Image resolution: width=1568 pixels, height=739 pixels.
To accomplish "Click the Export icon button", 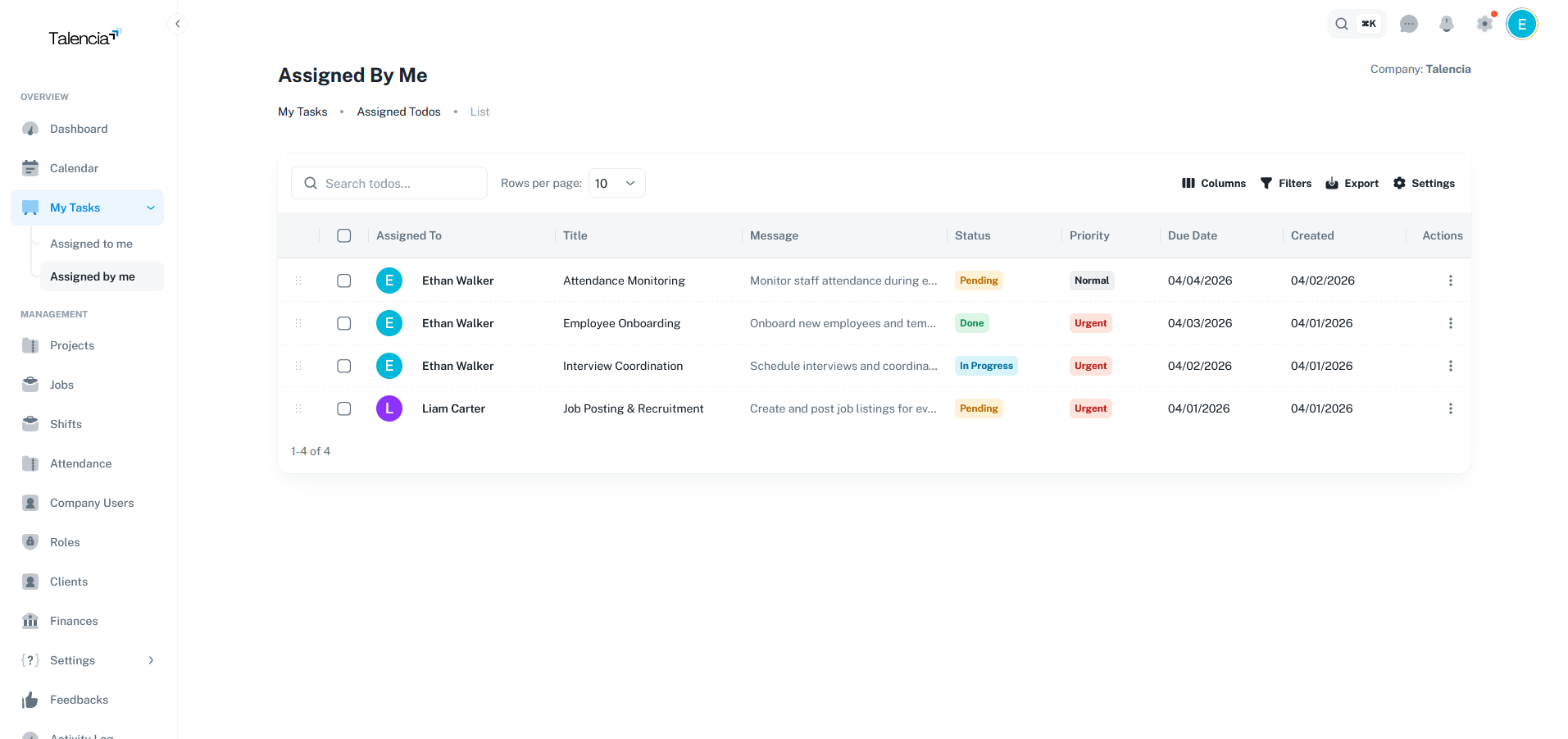I will (x=1352, y=183).
